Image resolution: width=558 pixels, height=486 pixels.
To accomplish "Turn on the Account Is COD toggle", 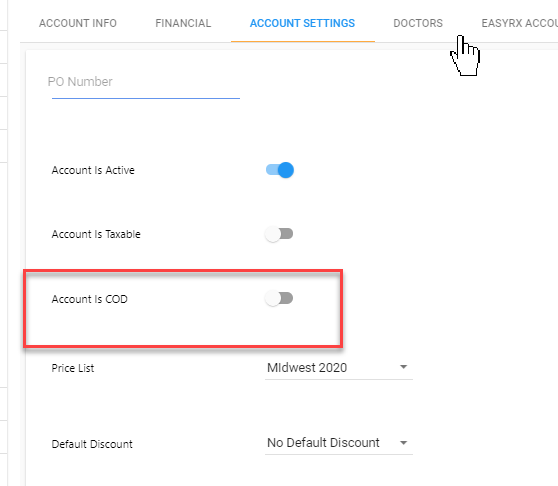I will 279,299.
